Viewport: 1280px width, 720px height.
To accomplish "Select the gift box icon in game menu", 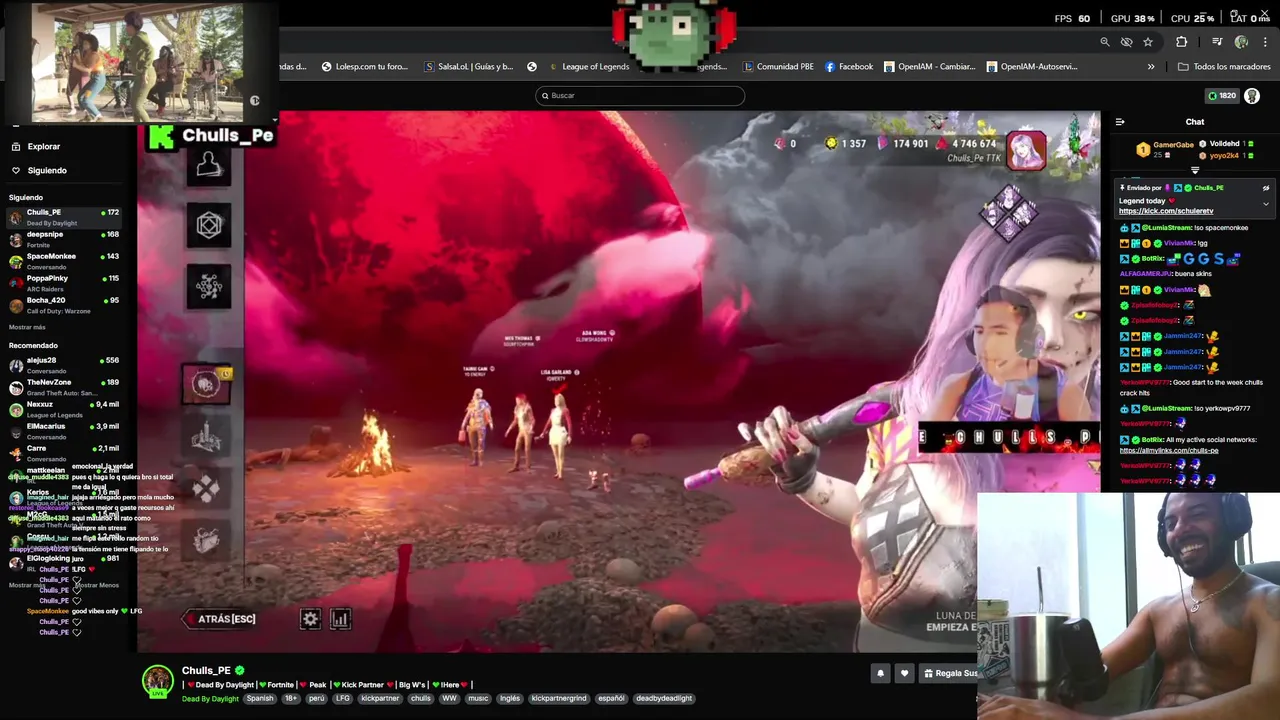I will (206, 540).
